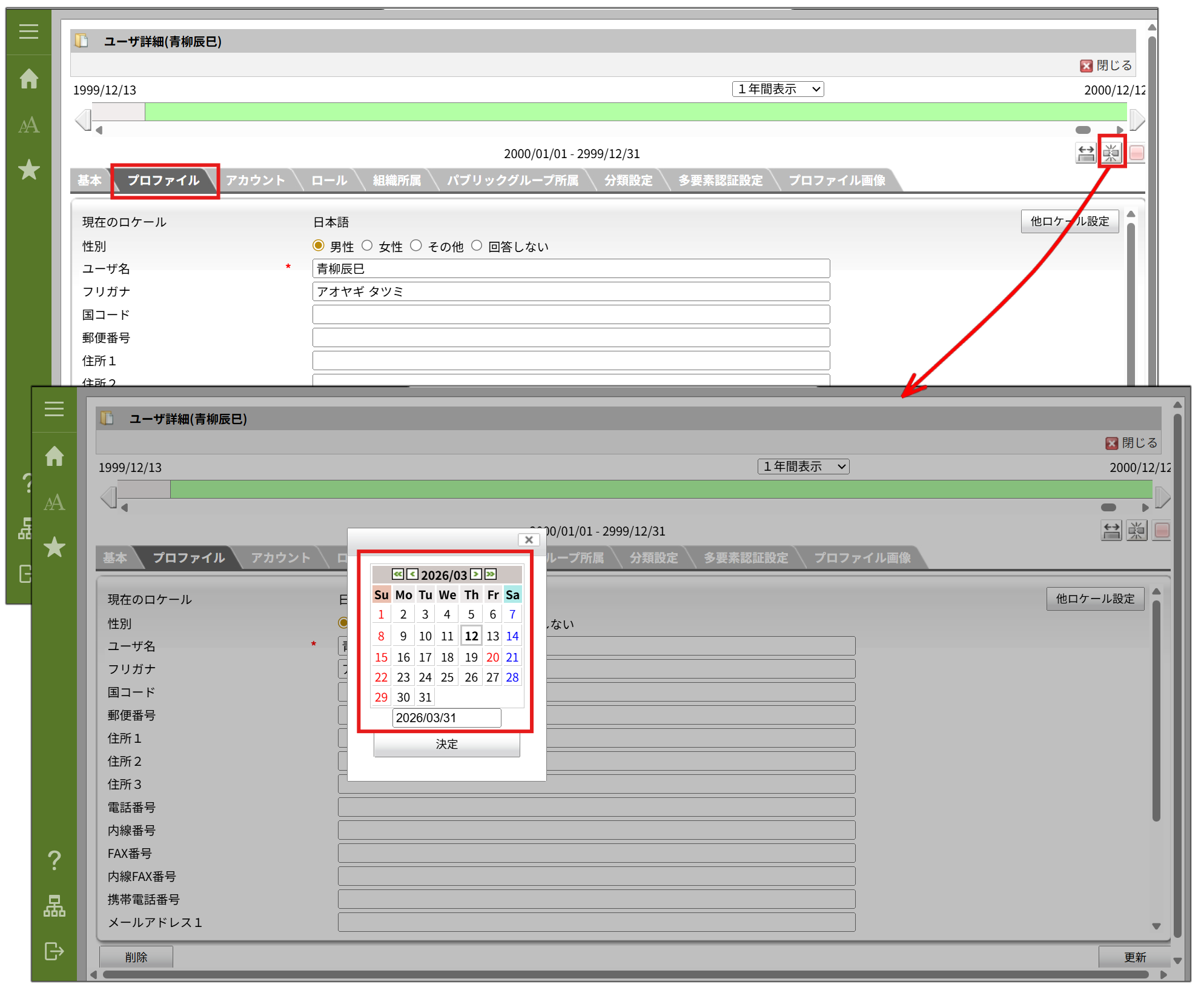Click the font size AA icon in upper sidebar
This screenshot has width=1204, height=993.
[x=28, y=125]
